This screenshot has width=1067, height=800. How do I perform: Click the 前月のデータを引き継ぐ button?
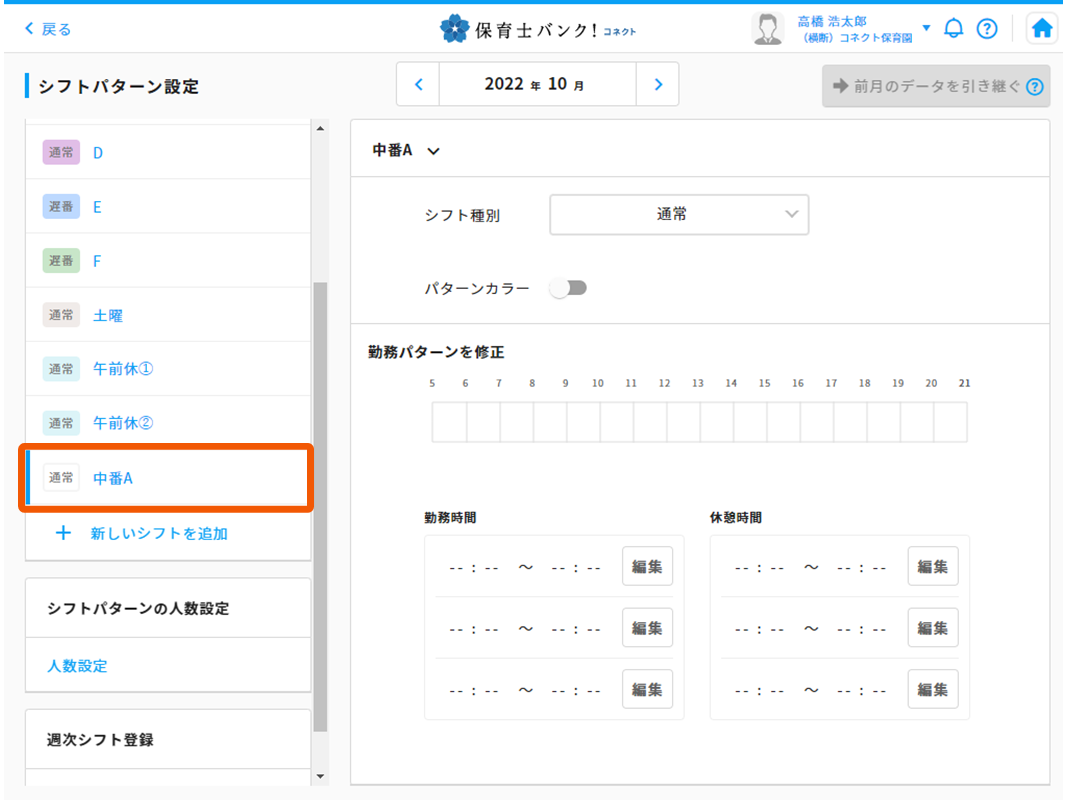point(935,86)
